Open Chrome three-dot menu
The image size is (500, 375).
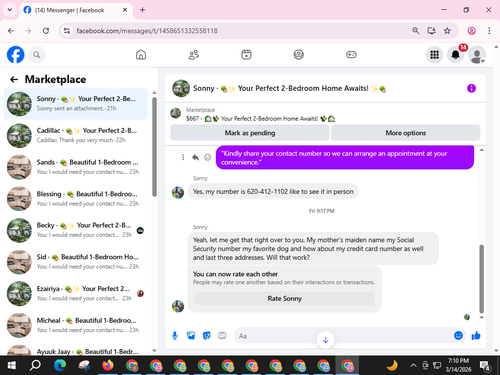pyautogui.click(x=489, y=31)
